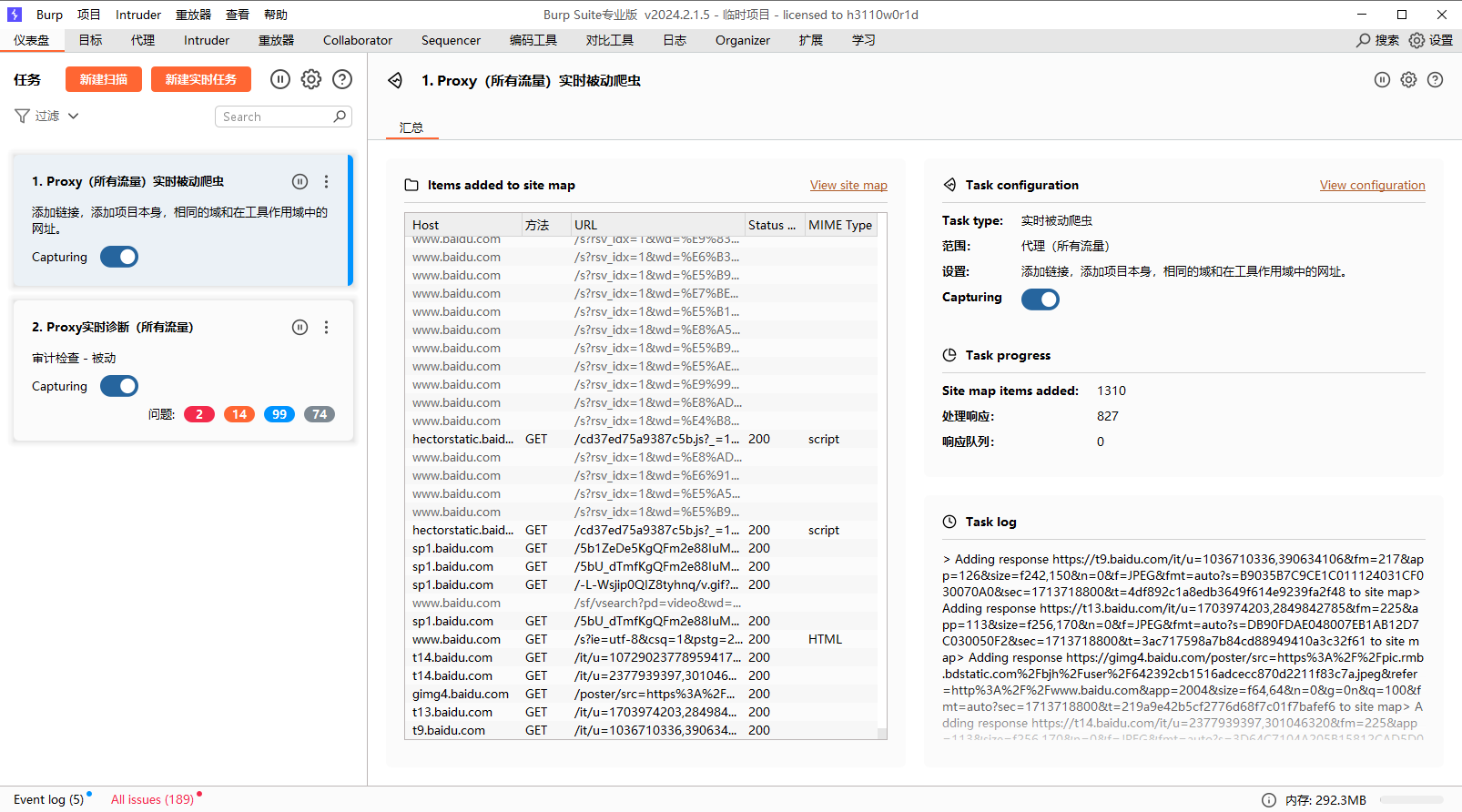Open All issues (189) in status bar

click(152, 799)
